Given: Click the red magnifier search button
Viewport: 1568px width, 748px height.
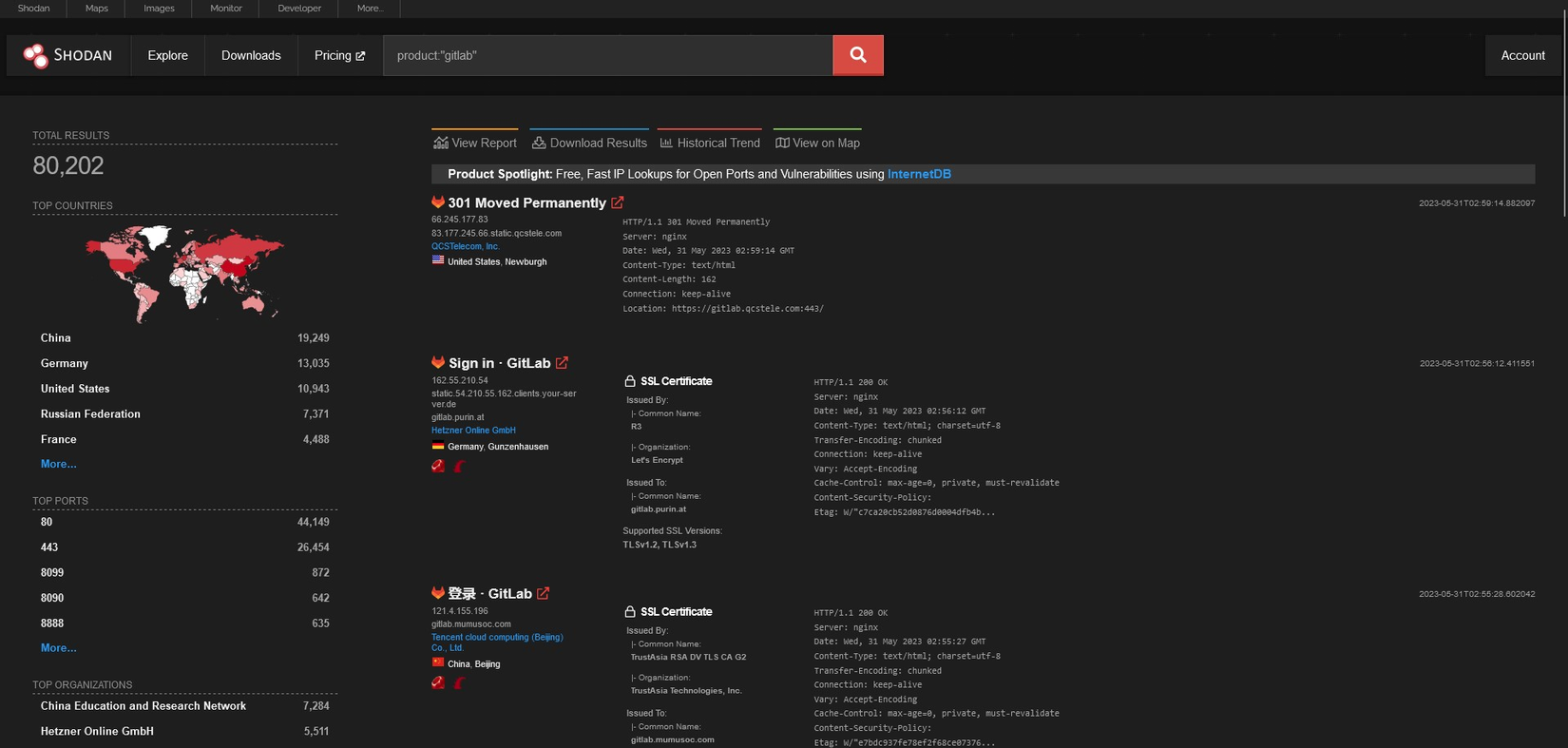Looking at the screenshot, I should [x=858, y=55].
